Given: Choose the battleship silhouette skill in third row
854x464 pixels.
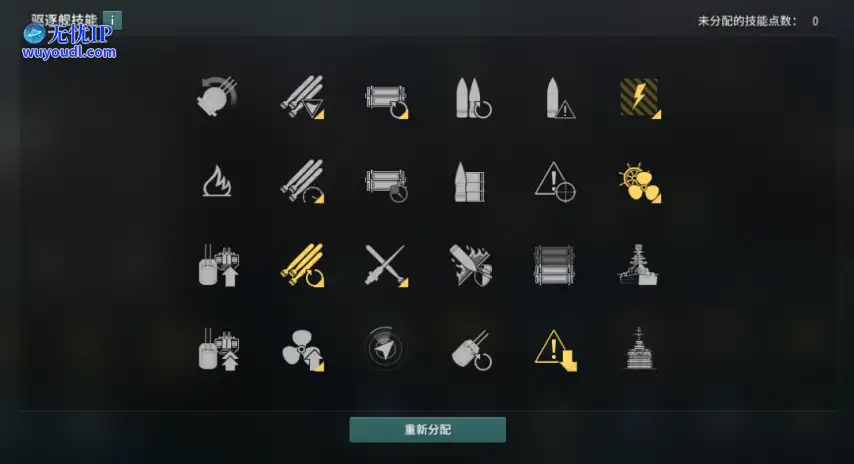Looking at the screenshot, I should [638, 265].
